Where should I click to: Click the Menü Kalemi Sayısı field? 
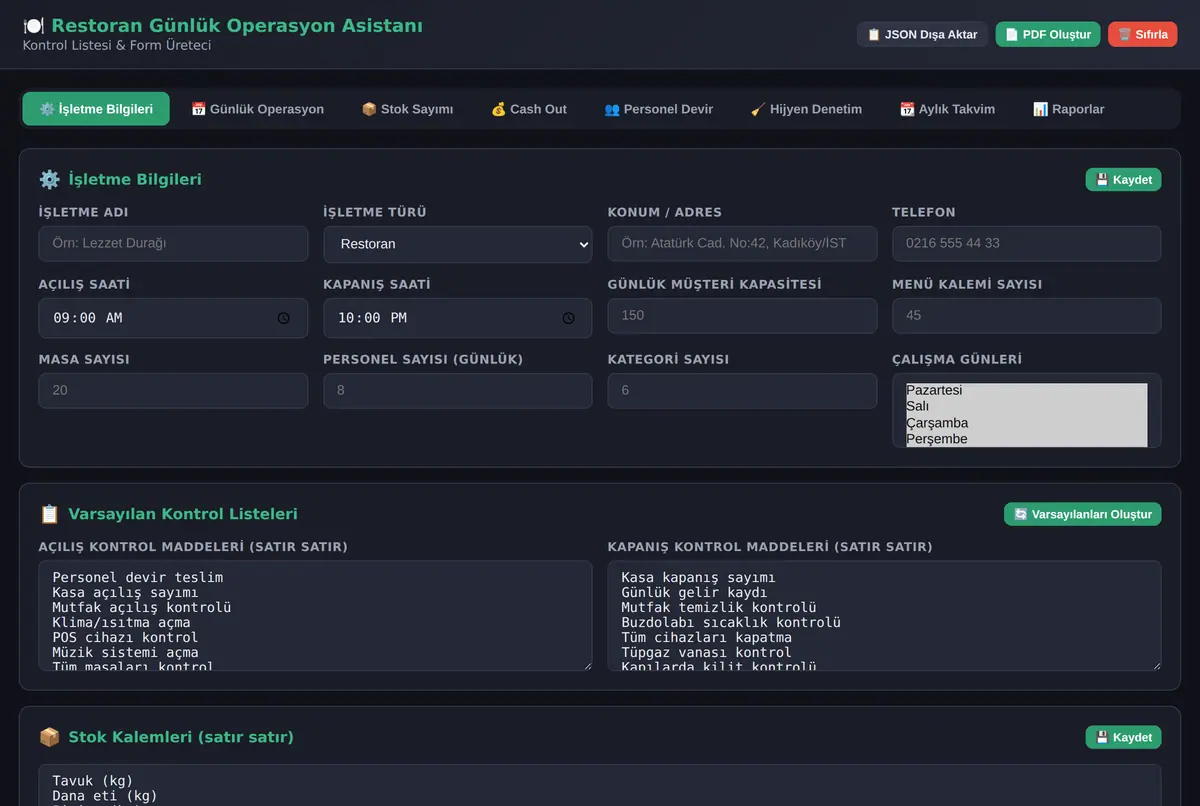1026,316
